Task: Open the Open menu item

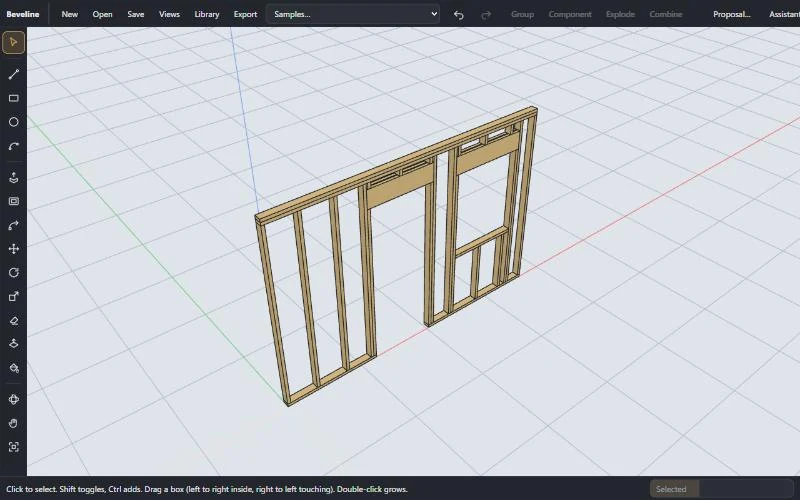Action: pos(102,14)
